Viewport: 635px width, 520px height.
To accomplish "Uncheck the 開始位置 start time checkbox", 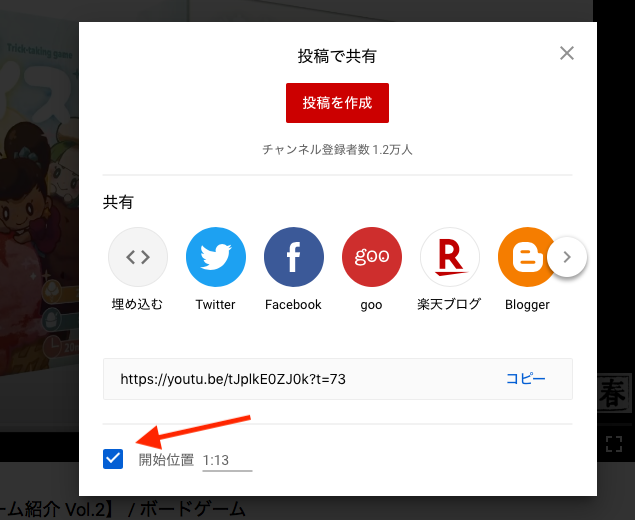I will tap(113, 459).
